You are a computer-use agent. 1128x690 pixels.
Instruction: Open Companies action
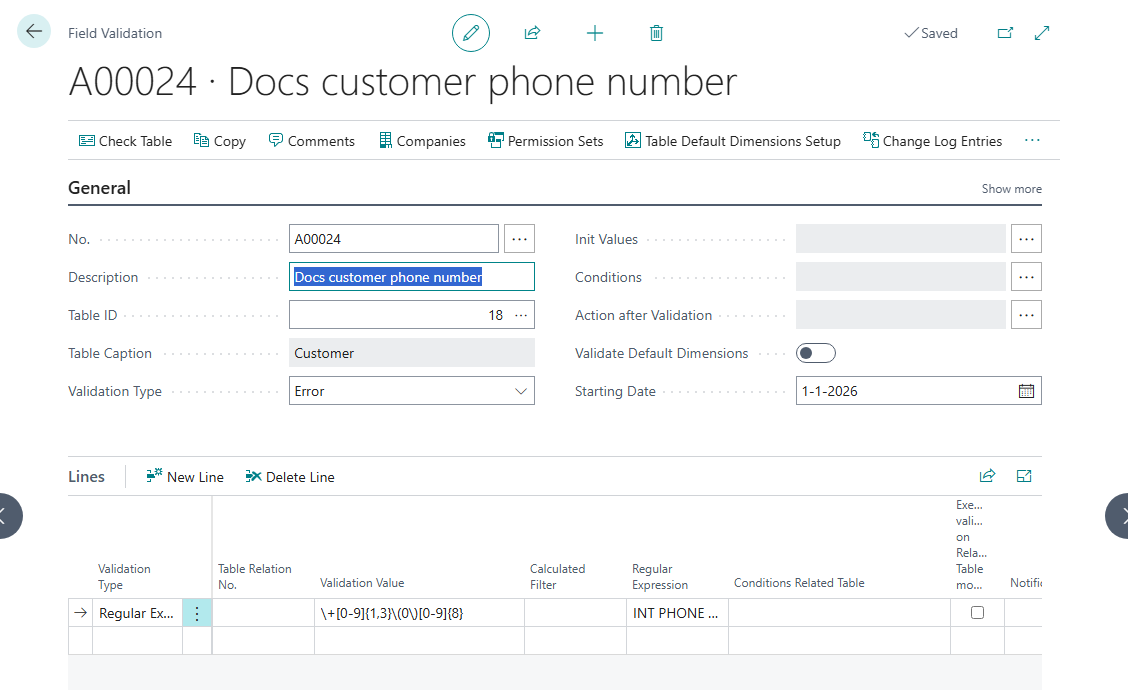tap(422, 141)
